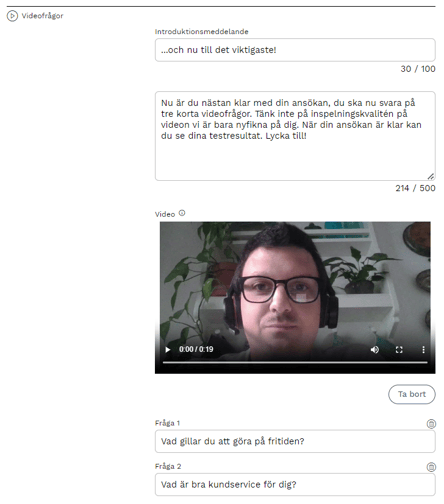Image resolution: width=444 pixels, height=504 pixels.
Task: Remove Fråga 2 using its trash icon
Action: [x=431, y=467]
